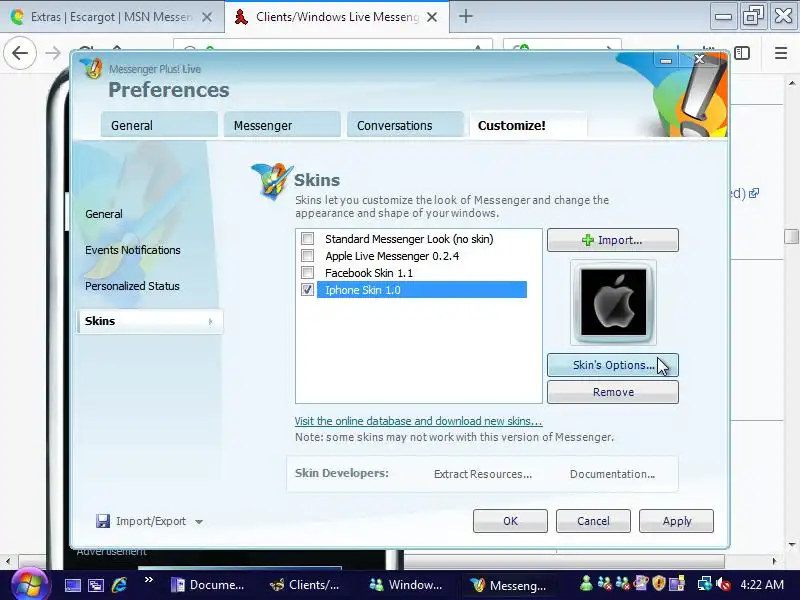Open the Conversations preferences tab

405,125
